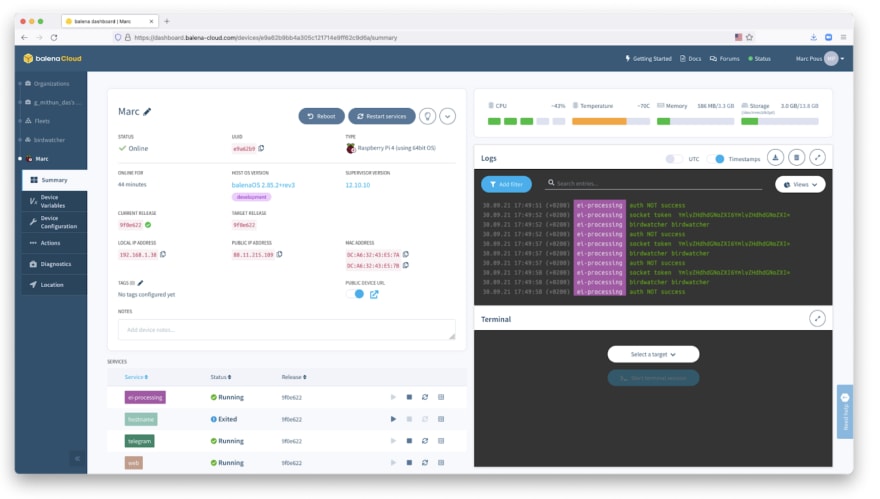This screenshot has height=499, width=880.
Task: Open Docs in top bar
Action: tap(690, 58)
